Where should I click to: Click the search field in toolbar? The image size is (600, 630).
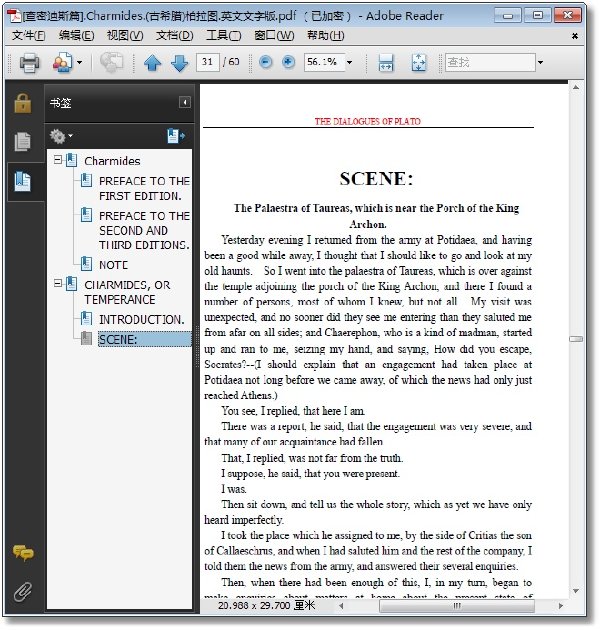coord(490,62)
